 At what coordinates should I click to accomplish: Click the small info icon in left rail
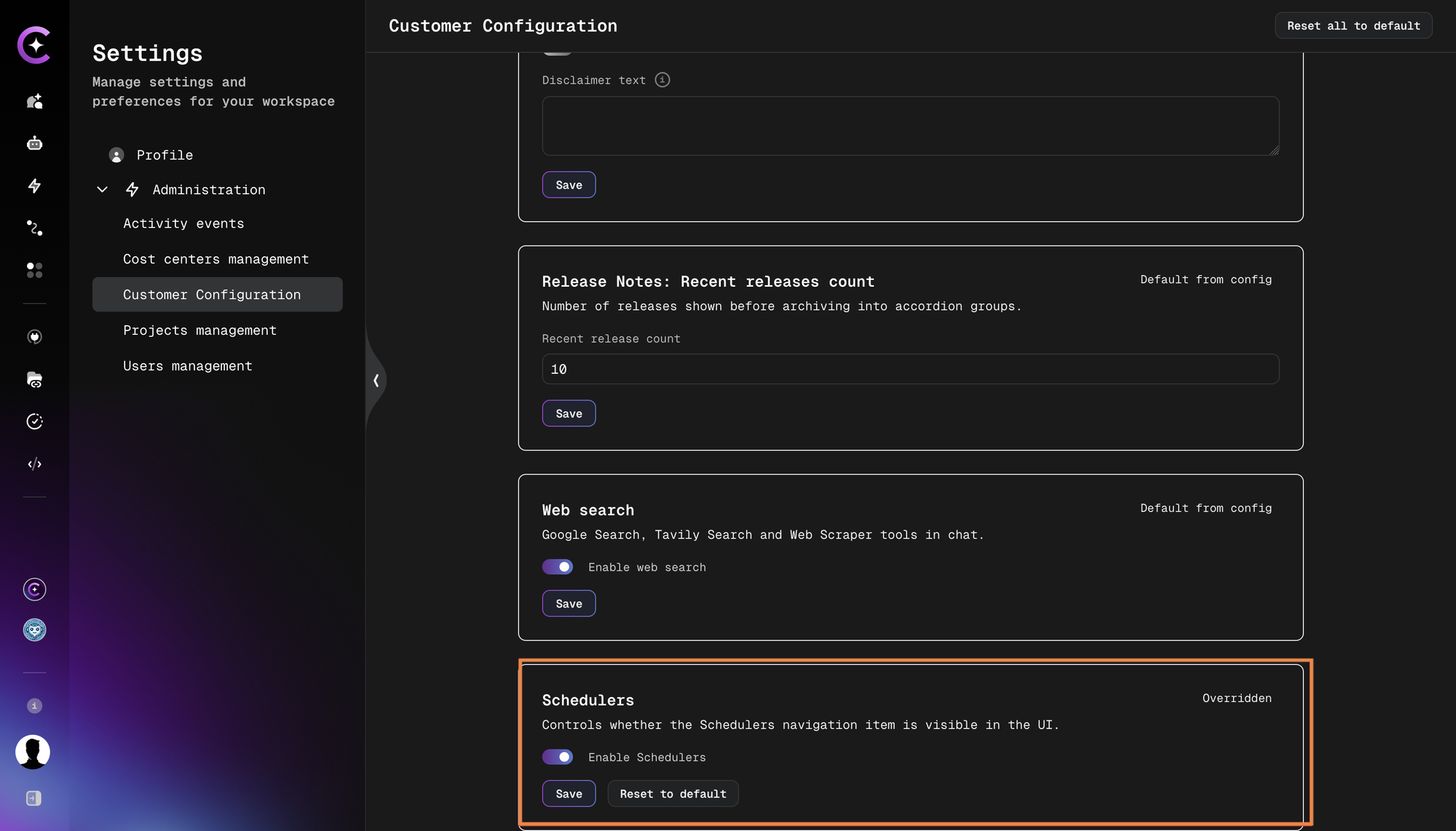click(34, 706)
